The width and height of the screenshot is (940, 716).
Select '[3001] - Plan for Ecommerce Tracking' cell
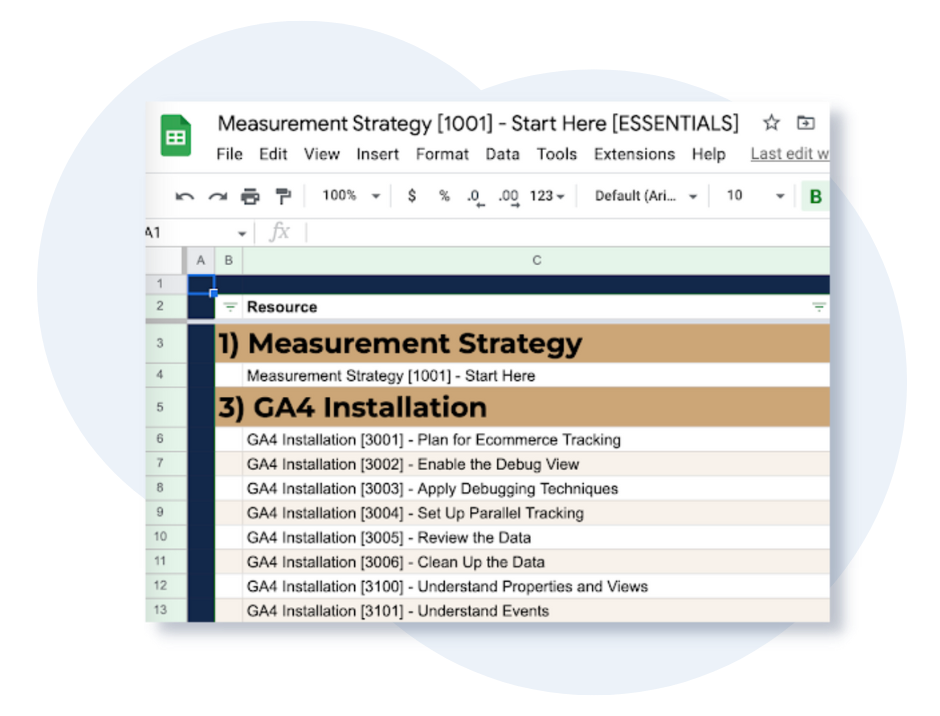pos(536,440)
